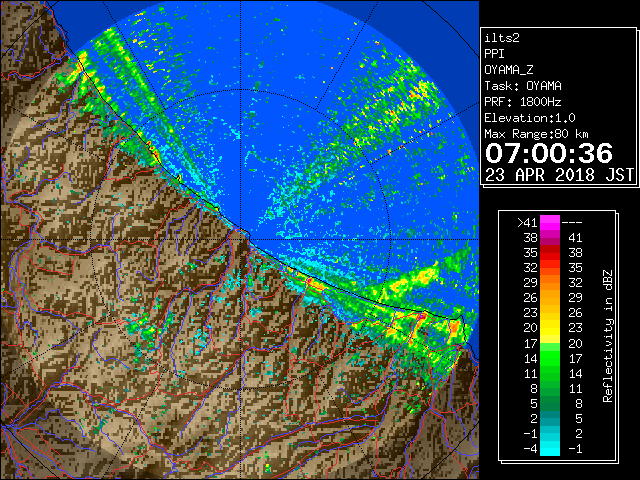The height and width of the screenshot is (480, 640).
Task: Click the "Task: OYAMA" line
Action: click(523, 86)
